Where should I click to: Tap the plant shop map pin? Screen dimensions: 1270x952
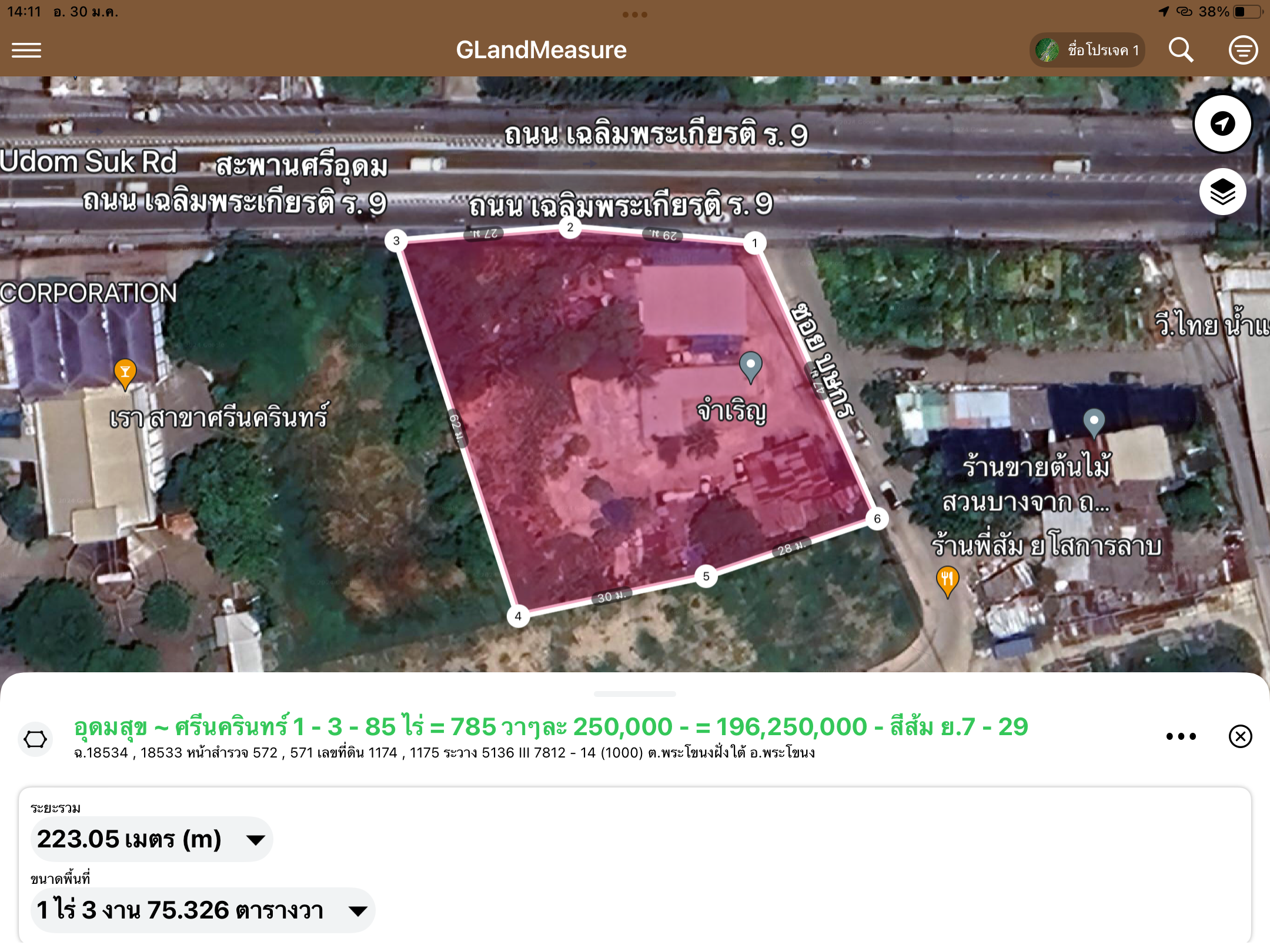[x=1094, y=422]
